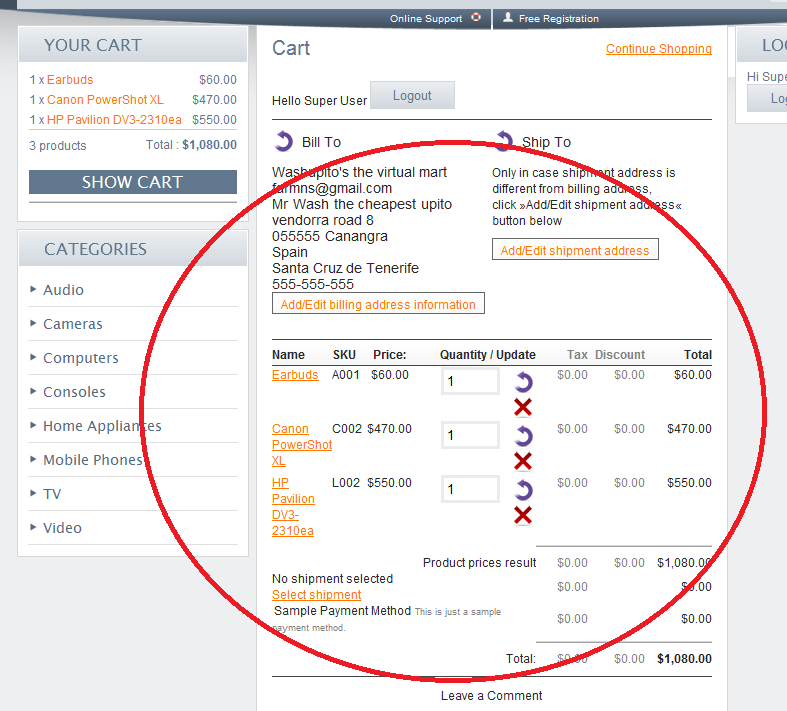The width and height of the screenshot is (787, 711).
Task: Click the 'Leave a Comment' label
Action: [x=491, y=695]
